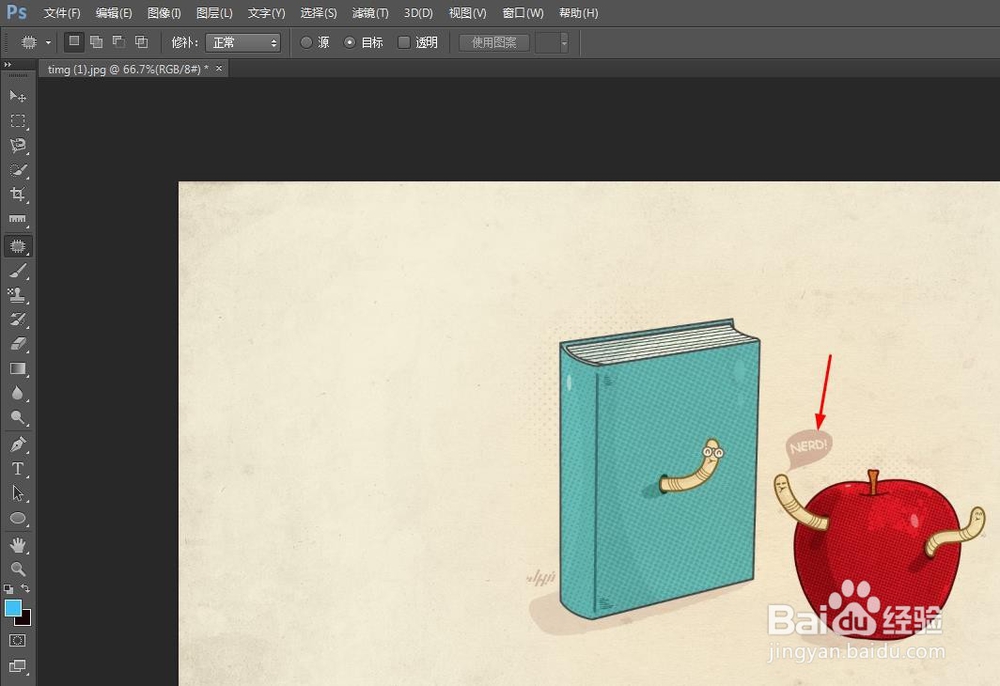Click Subtract from Selection mode button
The width and height of the screenshot is (1000, 686).
(119, 42)
